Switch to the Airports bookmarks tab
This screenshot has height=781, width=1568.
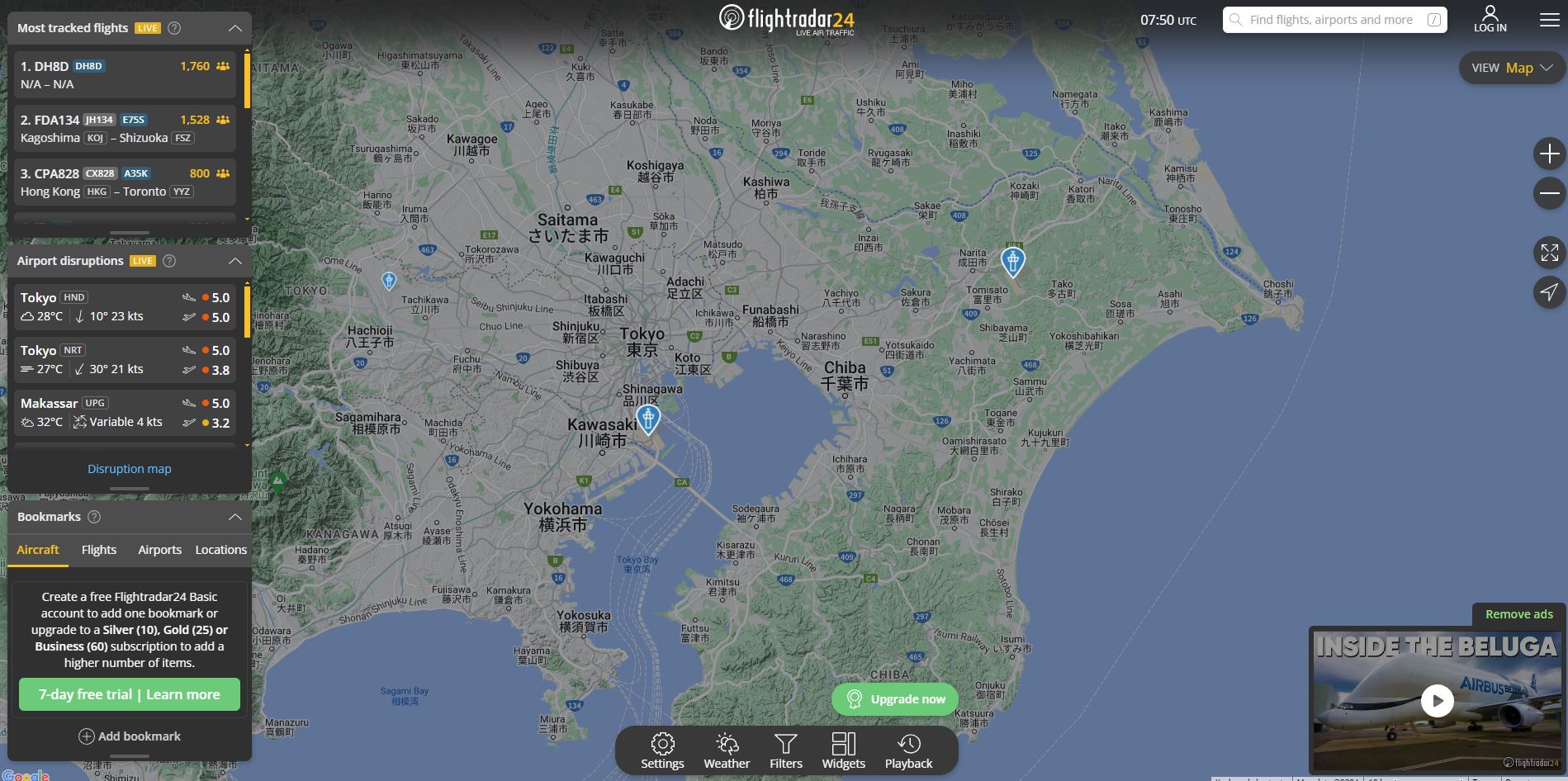(159, 550)
